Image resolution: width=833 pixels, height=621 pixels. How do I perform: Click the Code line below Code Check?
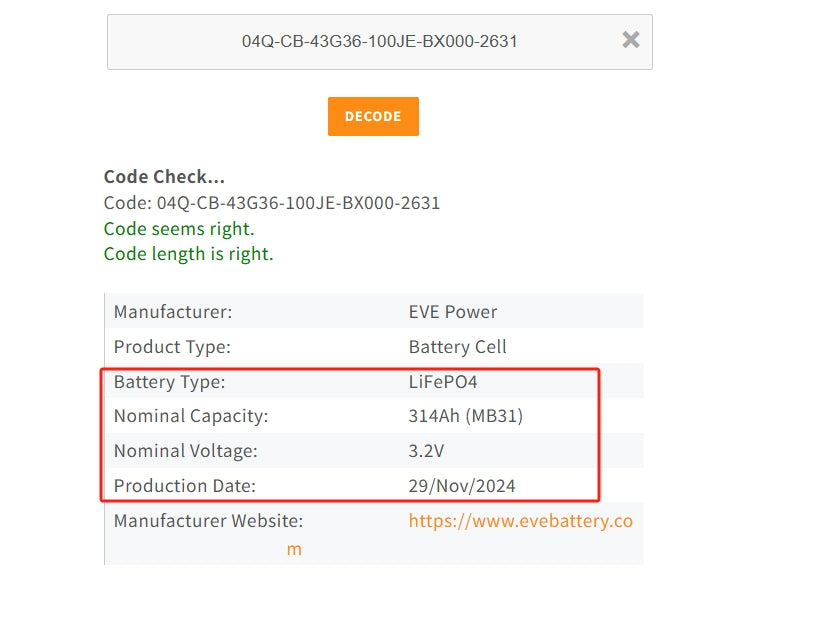click(x=271, y=203)
